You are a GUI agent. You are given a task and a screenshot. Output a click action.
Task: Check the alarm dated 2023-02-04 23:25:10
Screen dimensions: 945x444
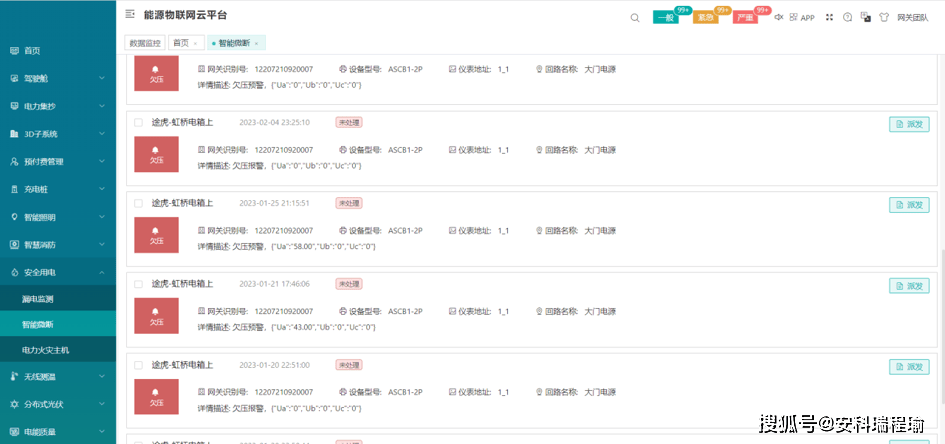pos(139,122)
